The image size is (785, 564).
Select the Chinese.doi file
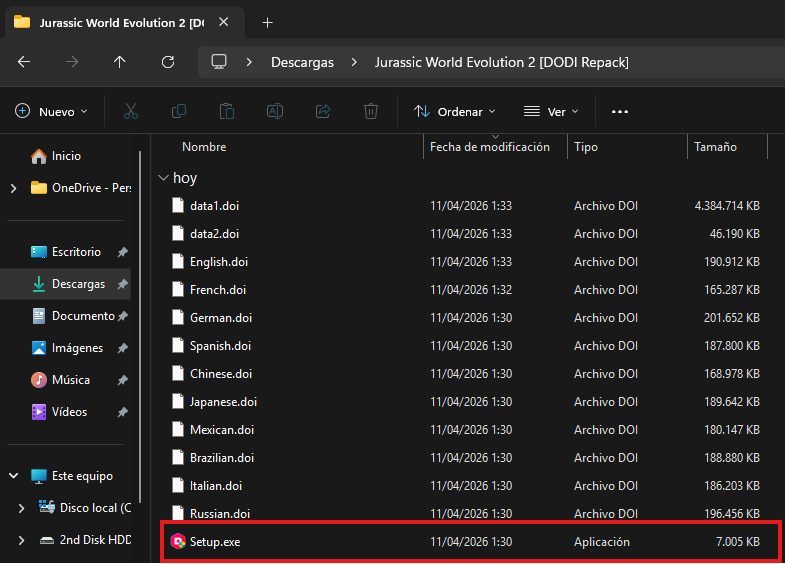click(x=221, y=374)
